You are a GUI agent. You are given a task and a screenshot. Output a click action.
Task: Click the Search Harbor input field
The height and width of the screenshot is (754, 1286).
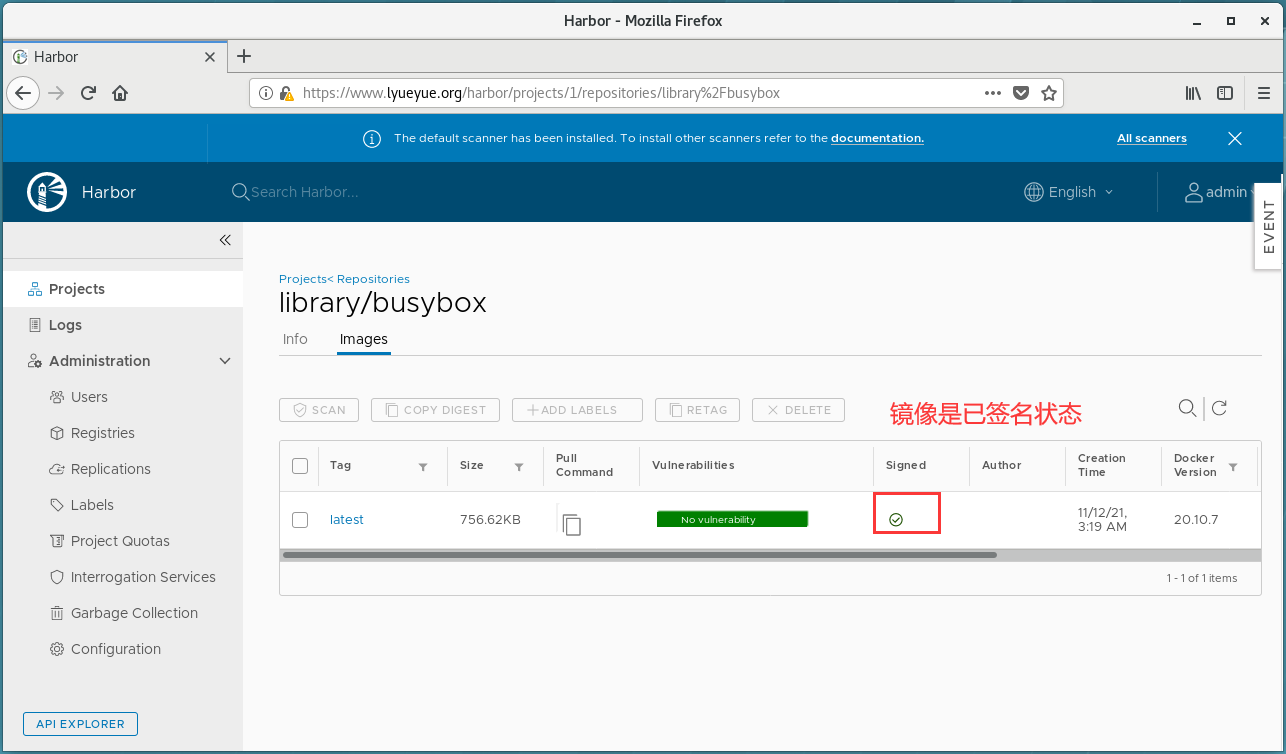pyautogui.click(x=304, y=192)
